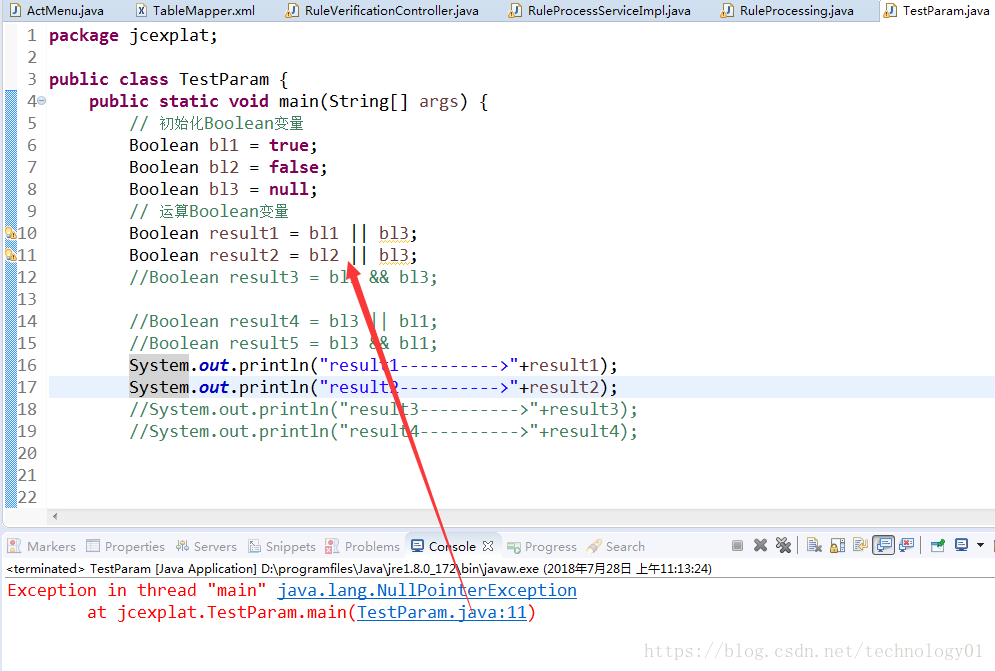Switch to the Progress tab
The width and height of the screenshot is (995, 671).
coord(543,546)
